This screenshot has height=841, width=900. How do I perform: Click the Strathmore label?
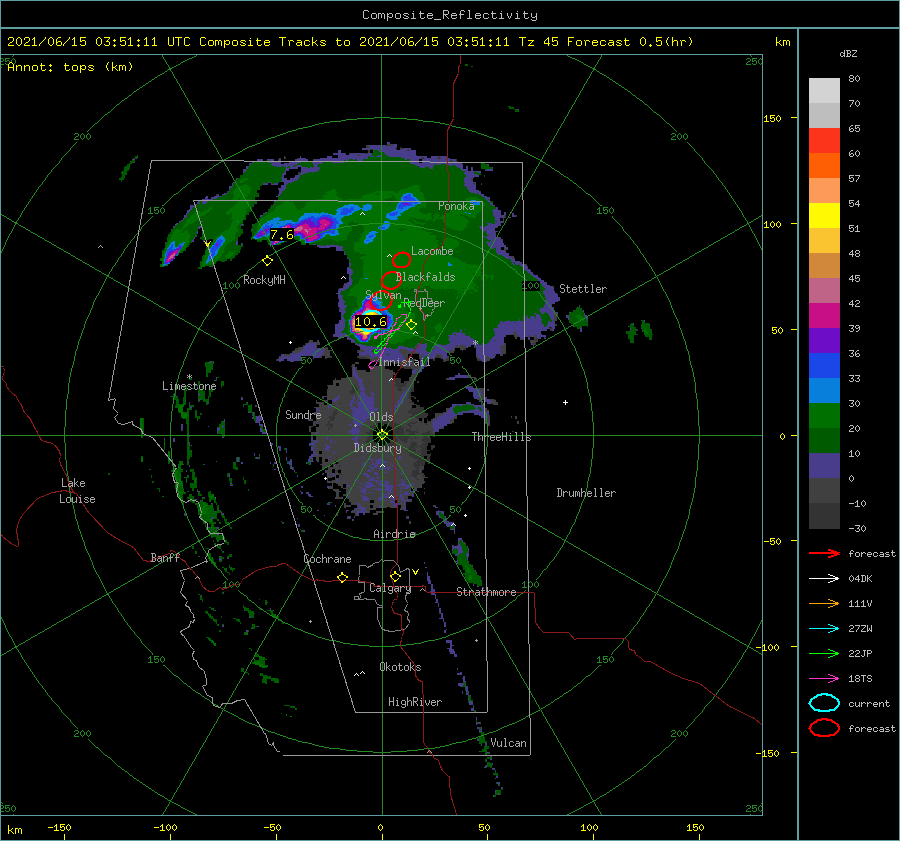click(486, 592)
